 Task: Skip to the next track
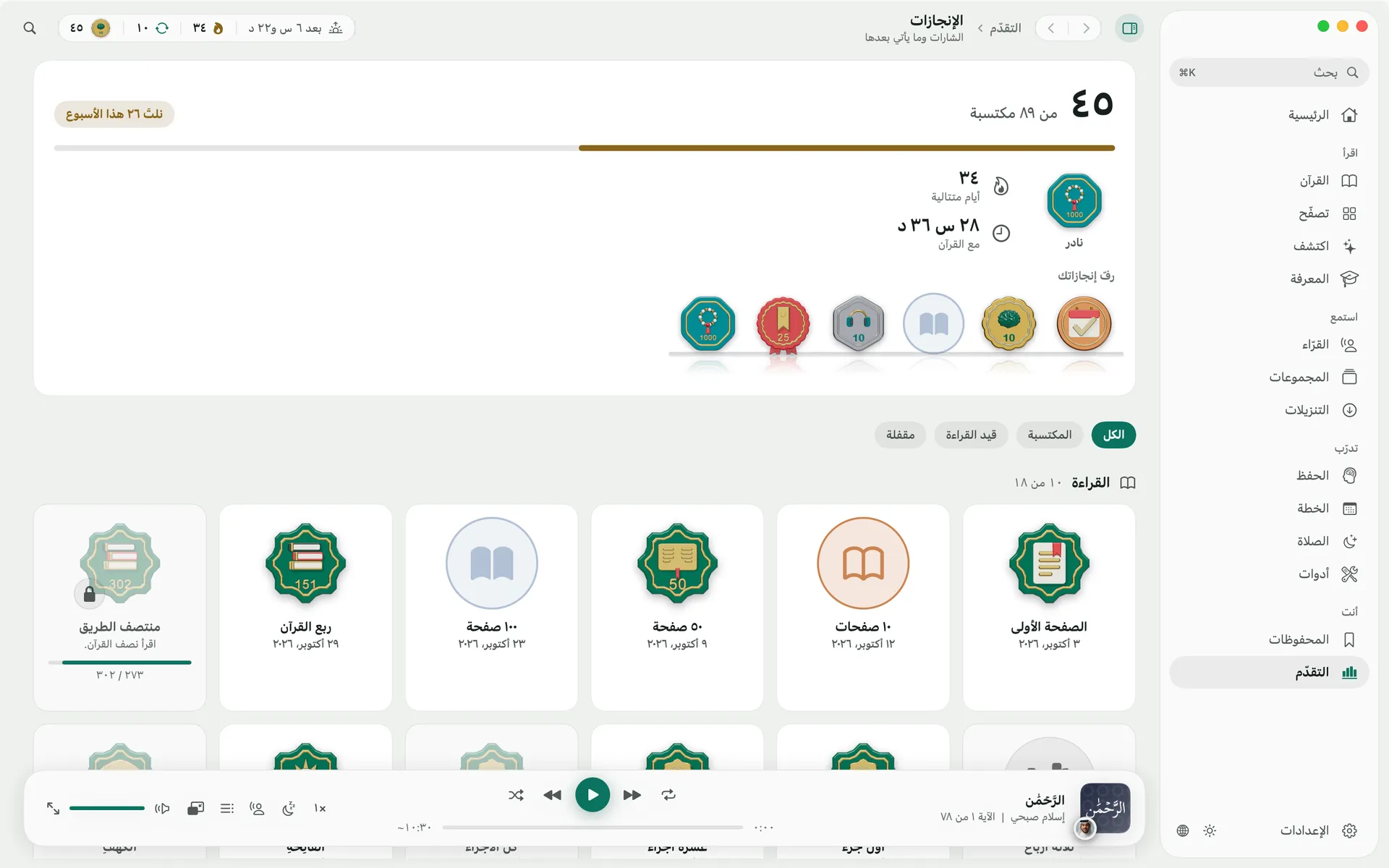(632, 795)
